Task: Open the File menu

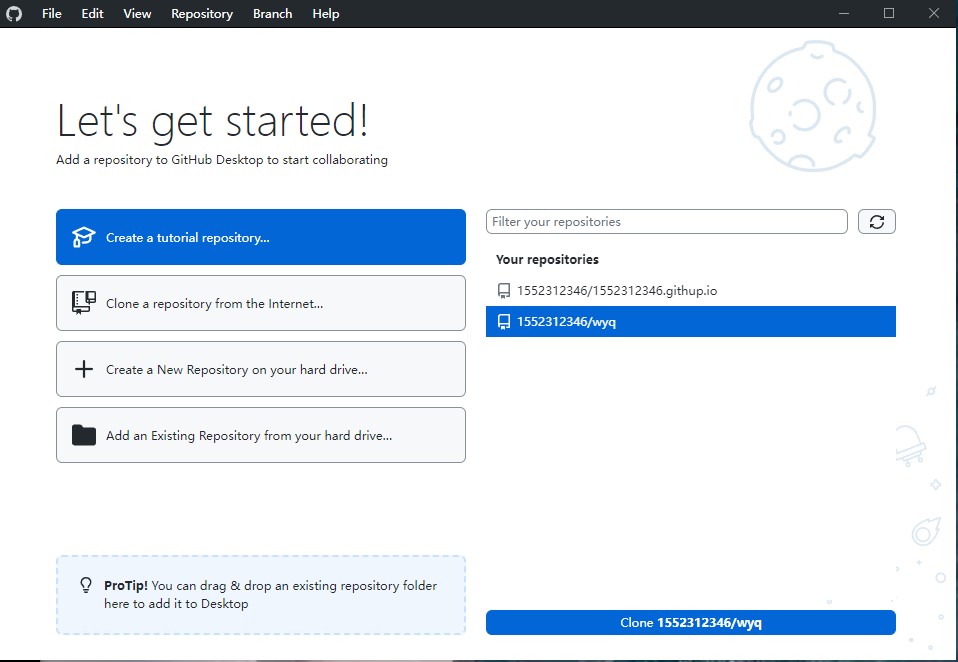Action: coord(52,14)
